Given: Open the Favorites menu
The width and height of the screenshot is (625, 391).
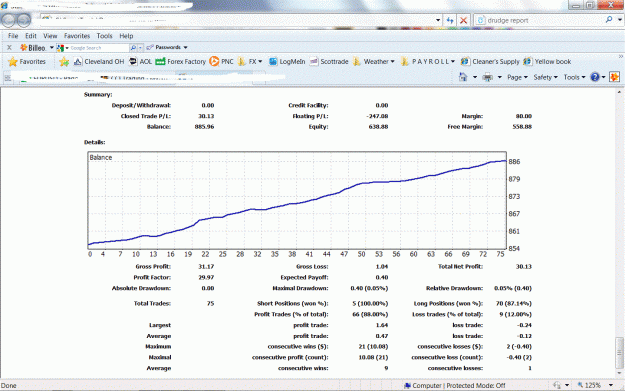Looking at the screenshot, I should 77,36.
